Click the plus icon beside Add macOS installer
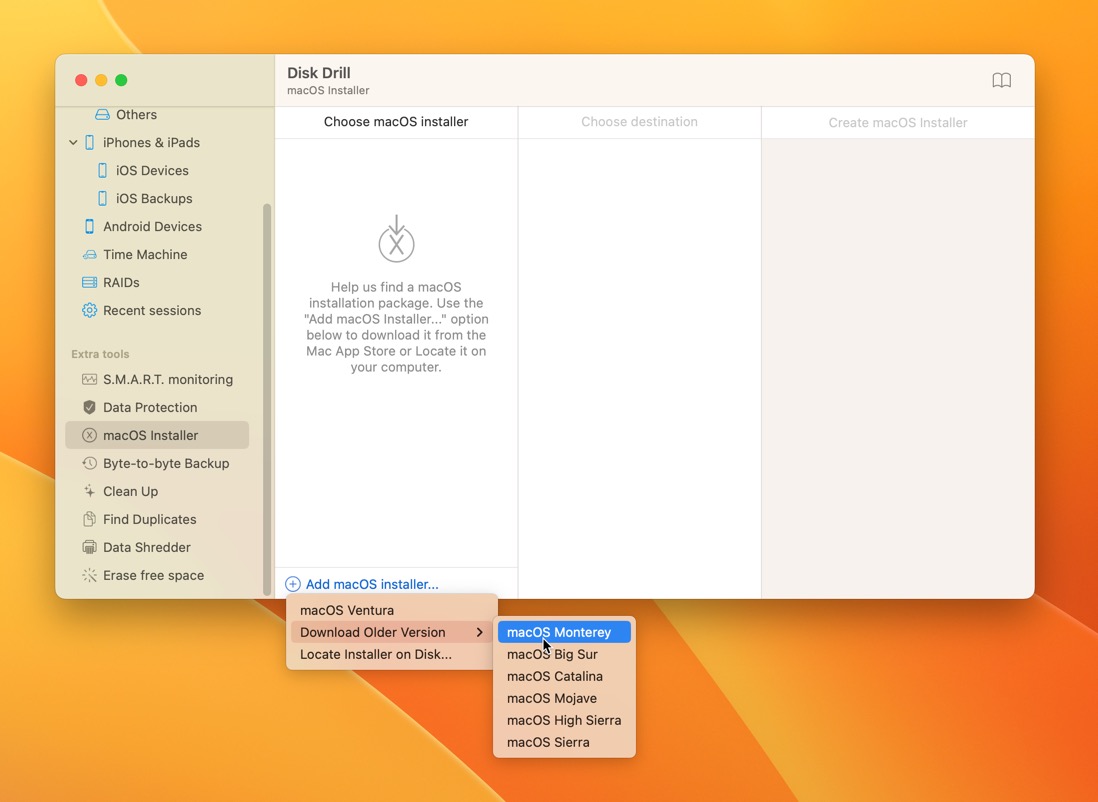The width and height of the screenshot is (1098, 802). click(x=293, y=583)
